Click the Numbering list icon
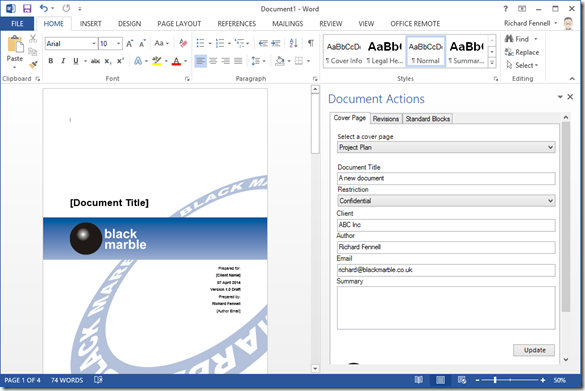 tap(220, 43)
